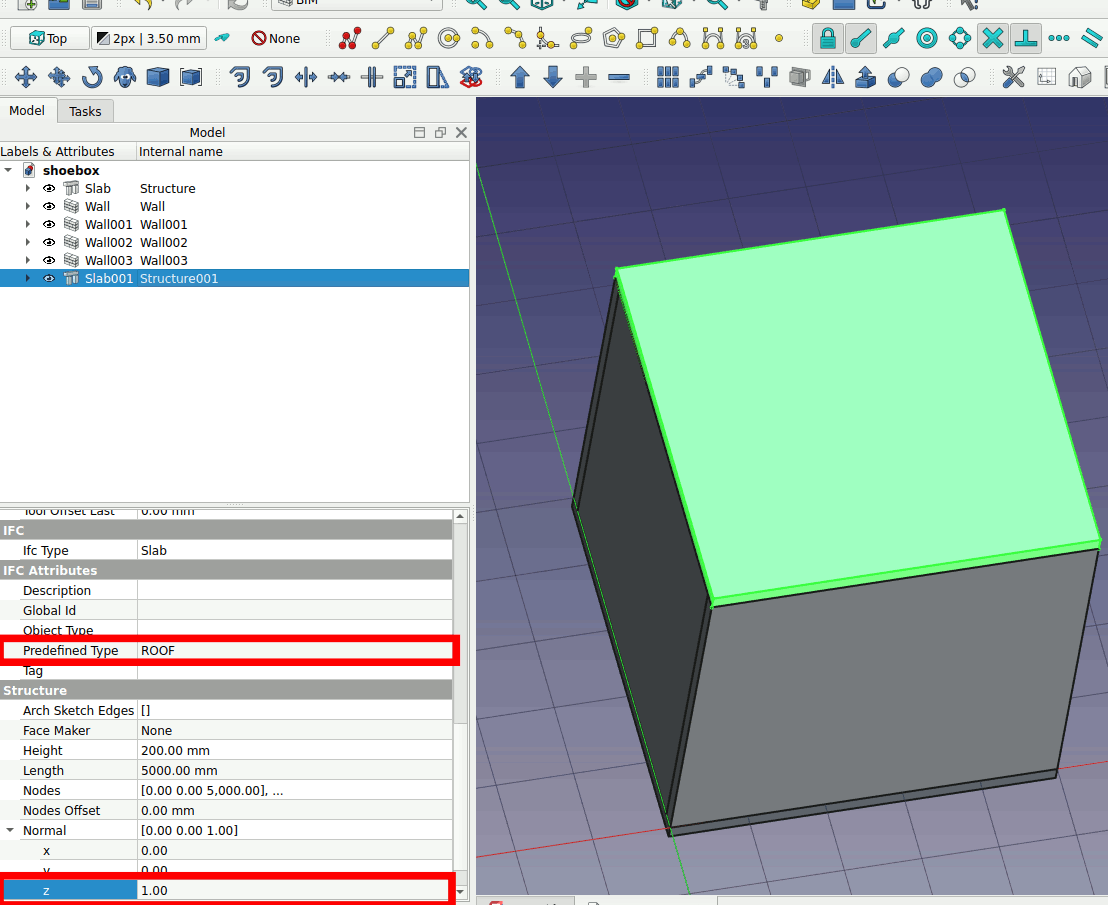Click the Rotate tool icon
The height and width of the screenshot is (905, 1108).
point(92,77)
